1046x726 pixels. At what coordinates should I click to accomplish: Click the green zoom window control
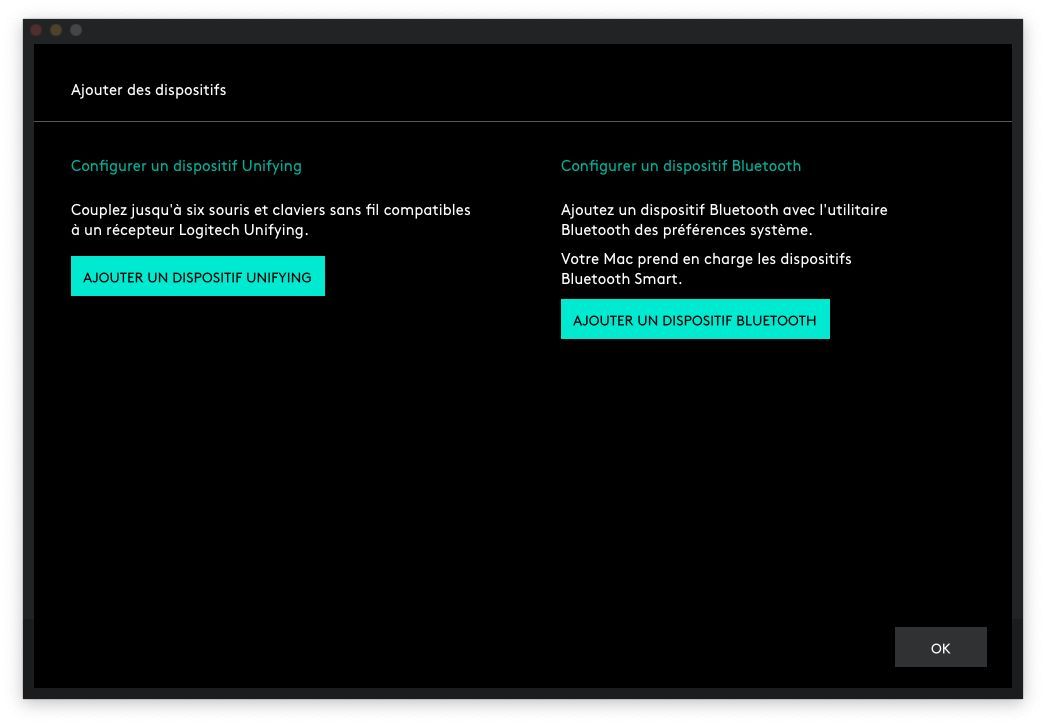tap(75, 30)
